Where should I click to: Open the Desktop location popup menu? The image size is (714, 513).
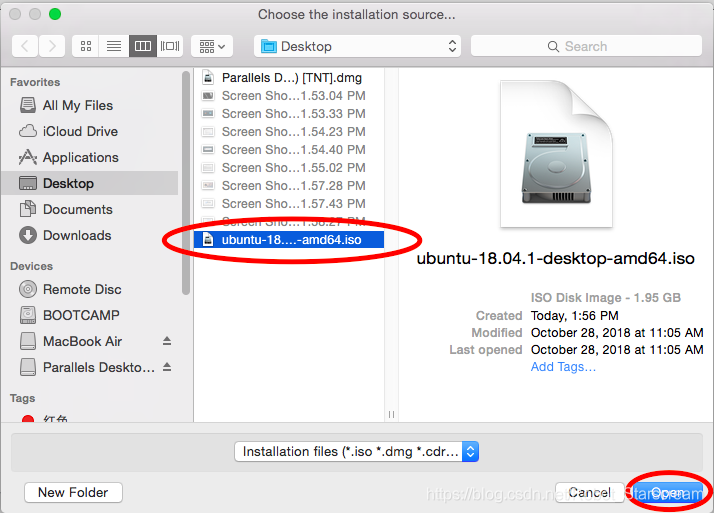coord(357,46)
